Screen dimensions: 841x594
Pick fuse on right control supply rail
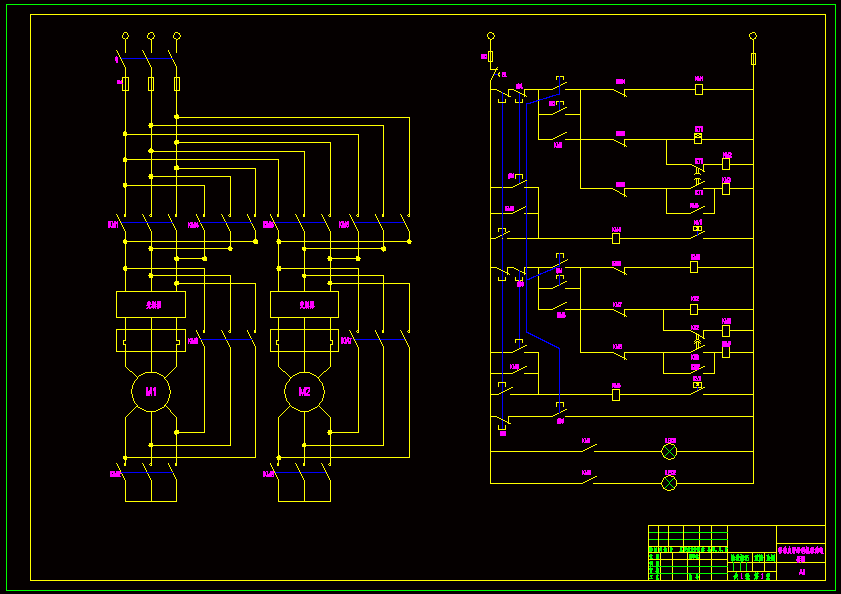(753, 59)
